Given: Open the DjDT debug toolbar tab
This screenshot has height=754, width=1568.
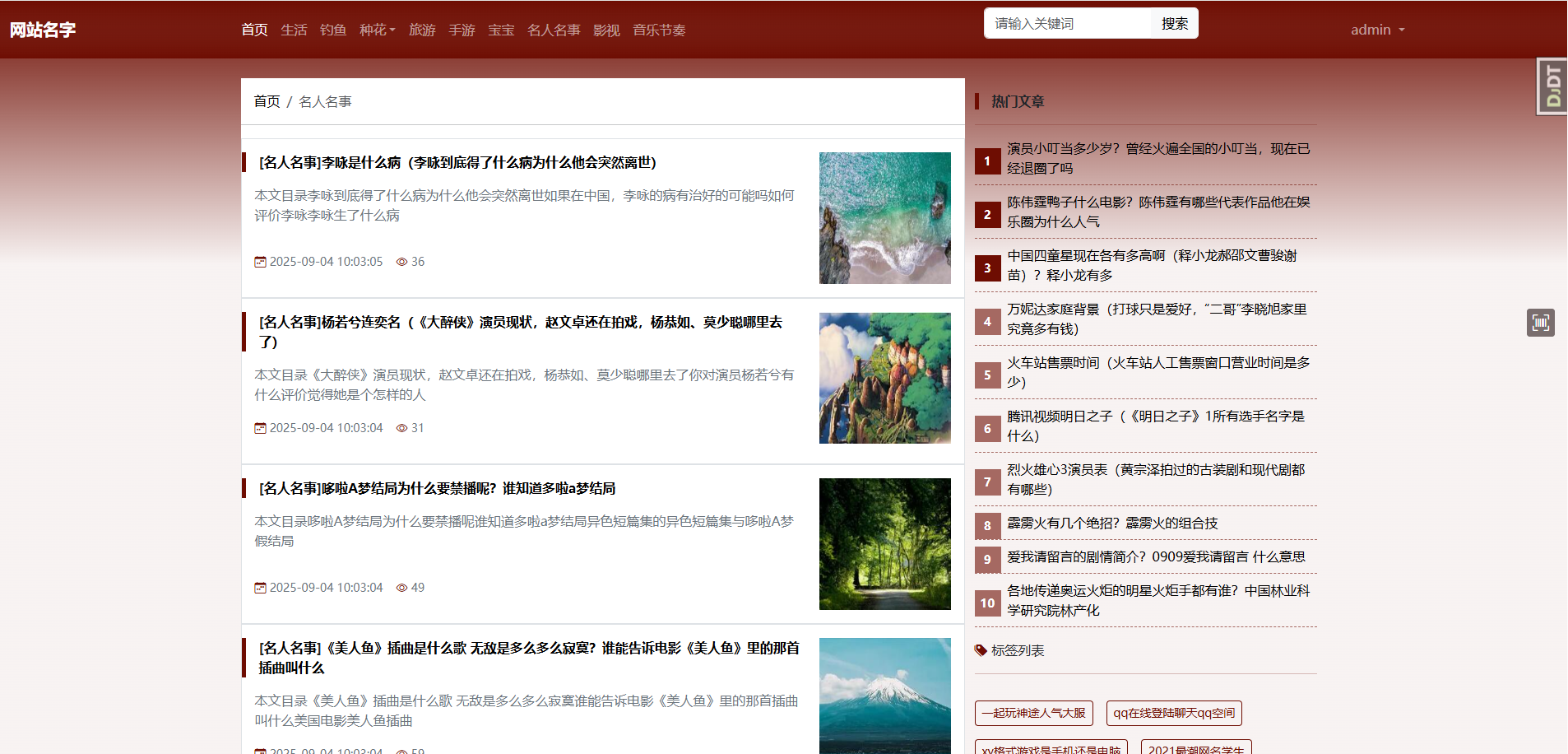Looking at the screenshot, I should click(x=1552, y=86).
